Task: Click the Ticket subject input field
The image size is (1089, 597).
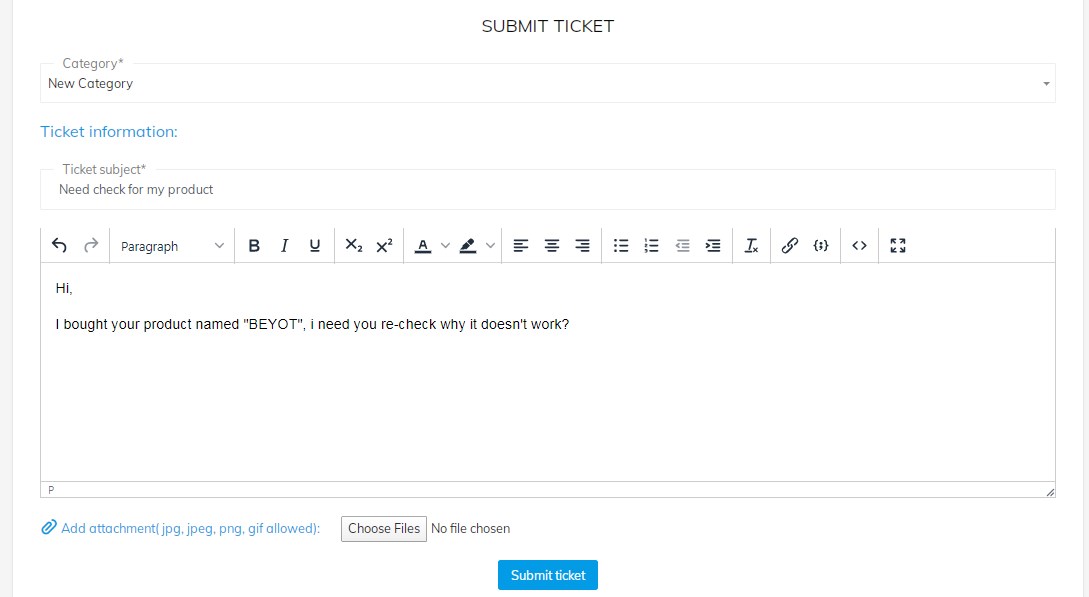Action: click(x=548, y=190)
